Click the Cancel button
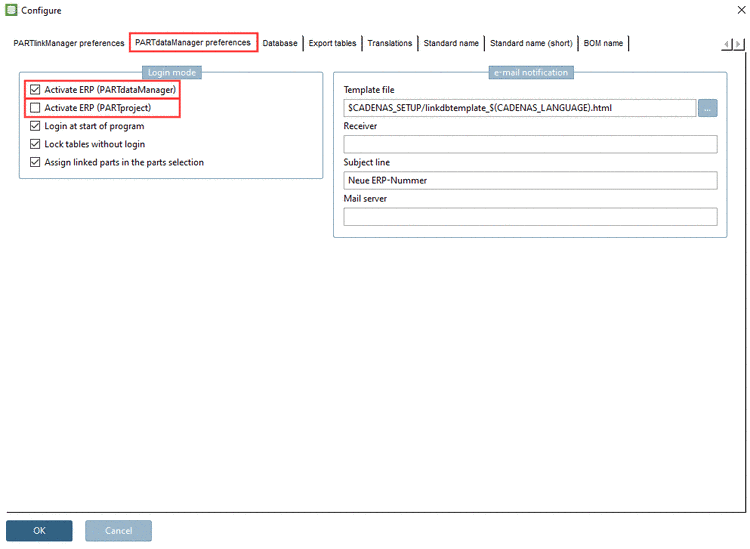 [119, 530]
